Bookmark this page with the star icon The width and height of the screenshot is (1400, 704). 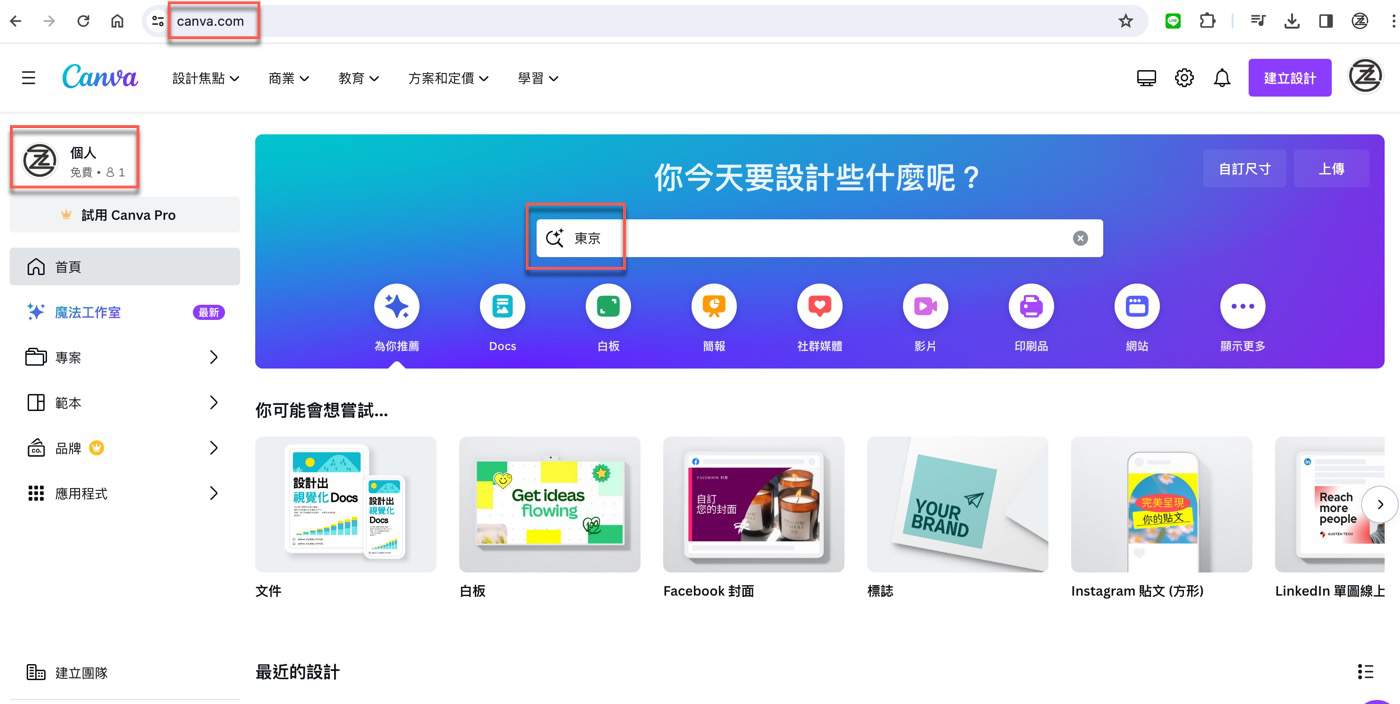coord(1126,21)
